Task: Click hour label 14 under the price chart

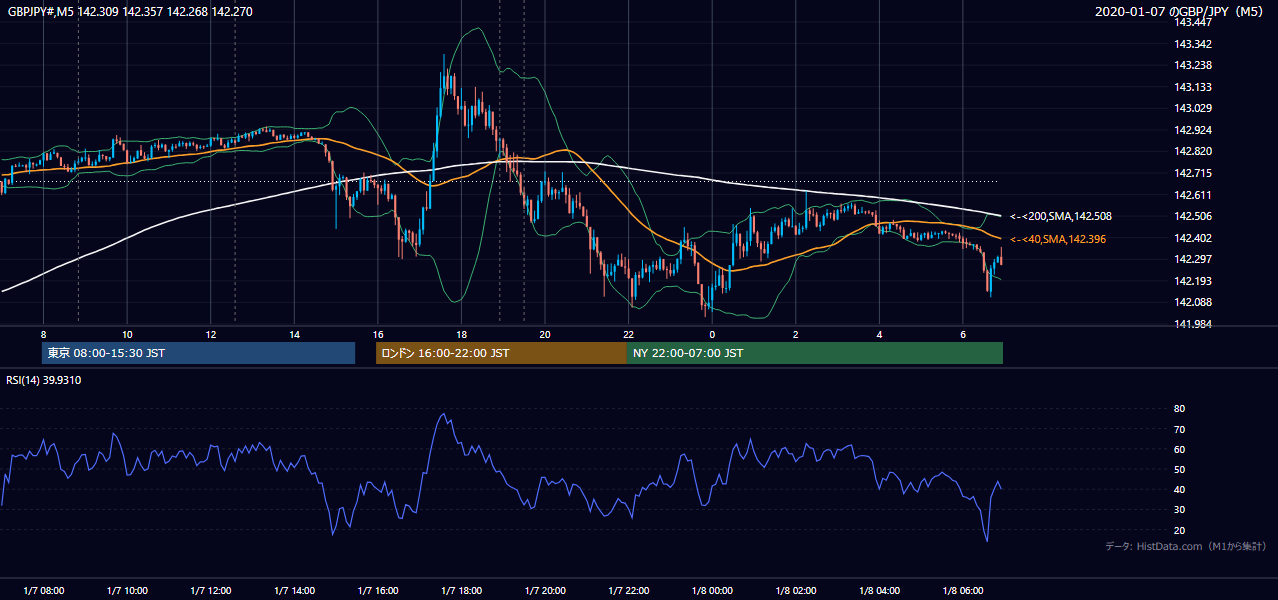Action: (x=294, y=334)
